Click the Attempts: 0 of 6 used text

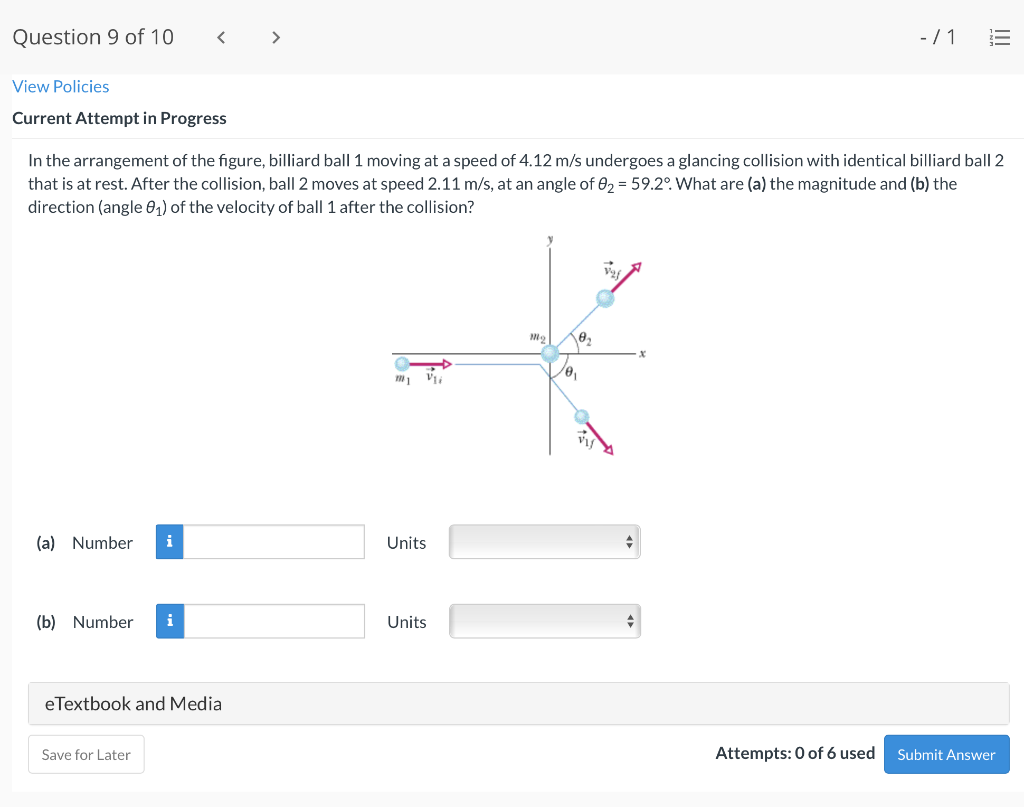(795, 753)
